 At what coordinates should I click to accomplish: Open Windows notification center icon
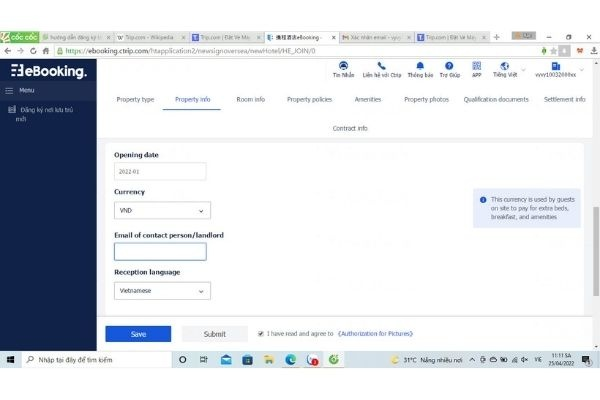(x=585, y=360)
